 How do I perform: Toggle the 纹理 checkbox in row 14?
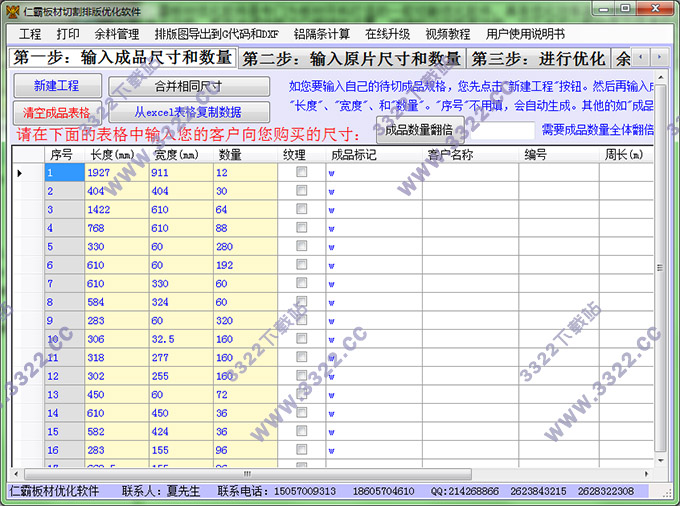301,413
